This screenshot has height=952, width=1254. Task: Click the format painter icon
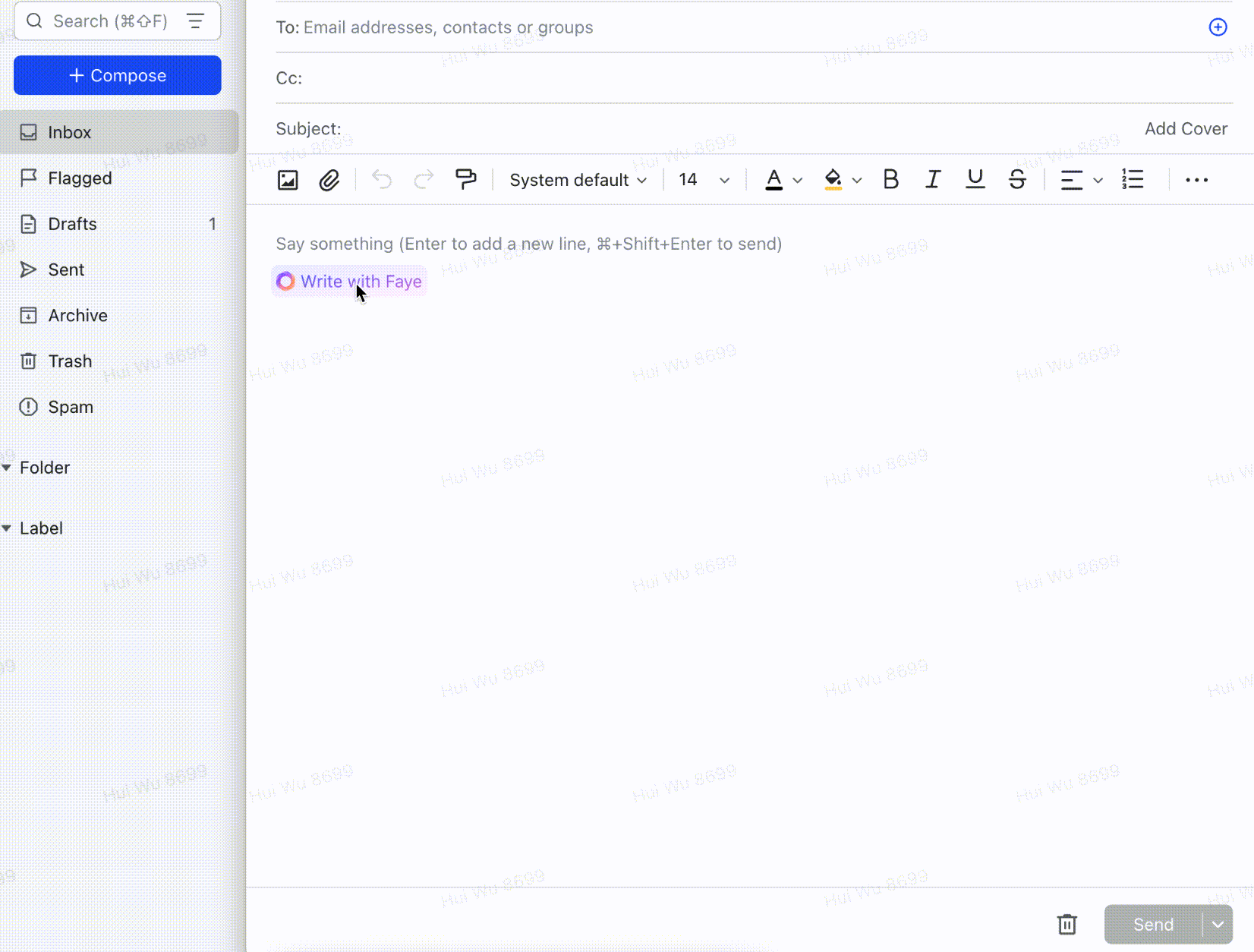465,179
